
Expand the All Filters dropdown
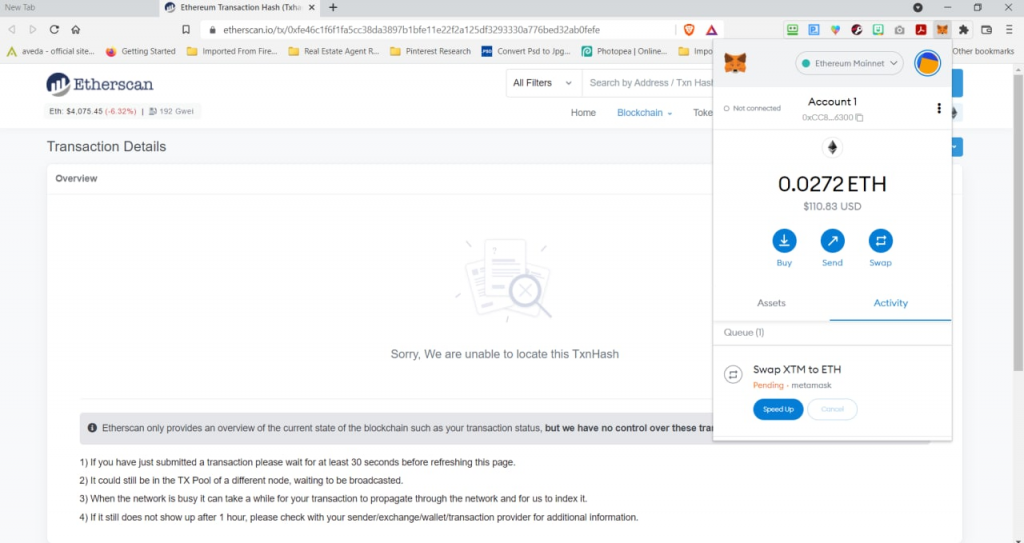pos(543,83)
